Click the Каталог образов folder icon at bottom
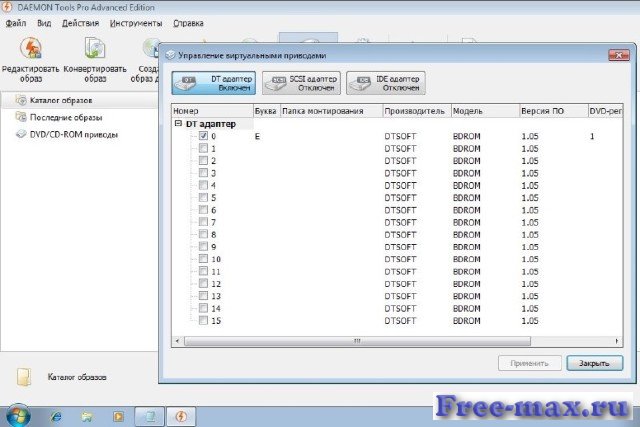The width and height of the screenshot is (640, 427). (x=24, y=376)
